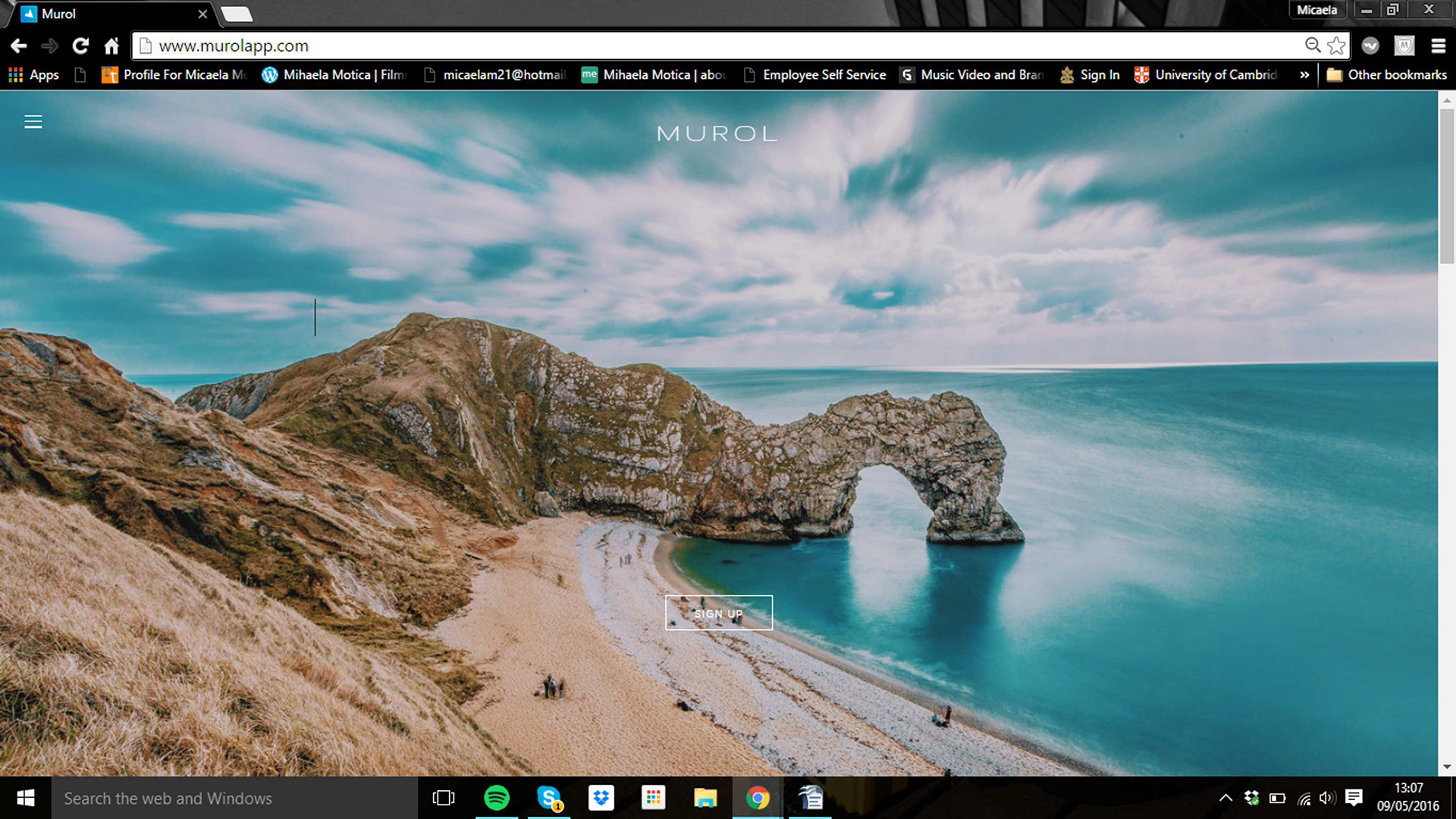1456x819 pixels.
Task: Reload the page with refresh icon
Action: [80, 46]
